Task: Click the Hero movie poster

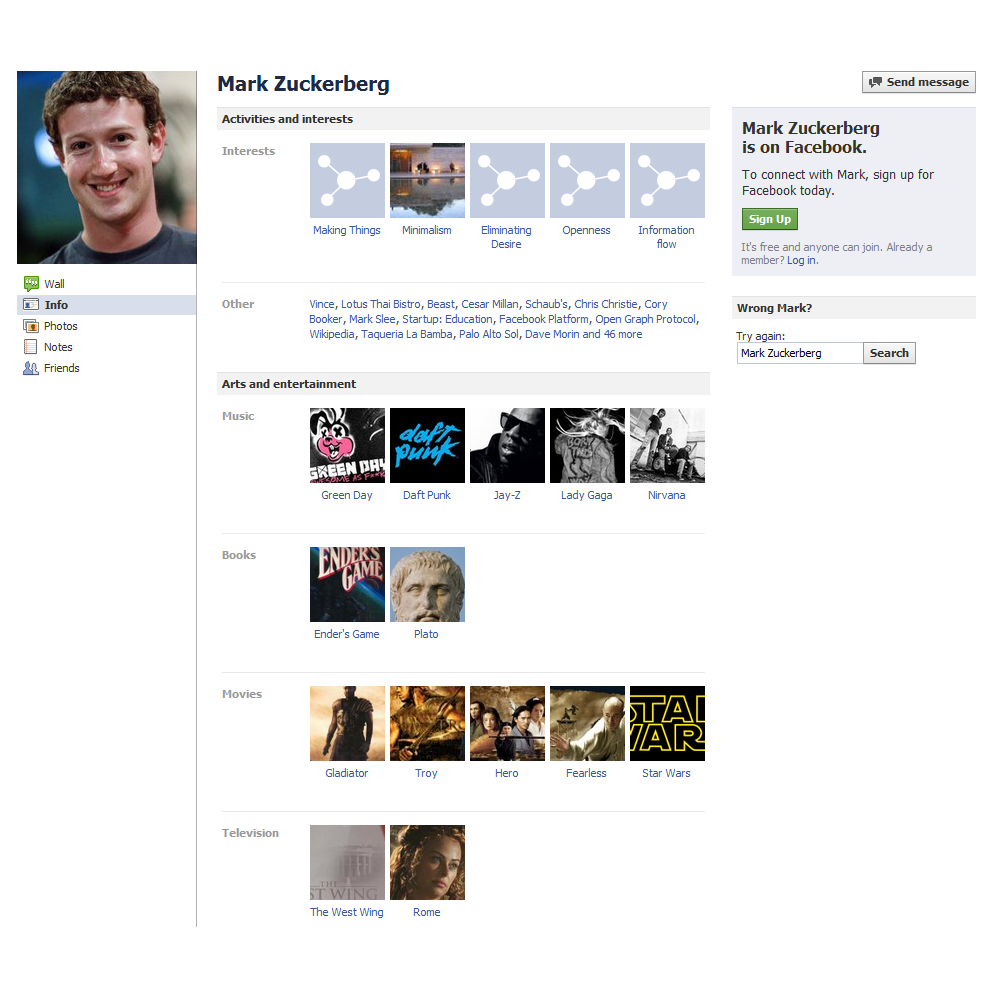Action: pos(508,724)
